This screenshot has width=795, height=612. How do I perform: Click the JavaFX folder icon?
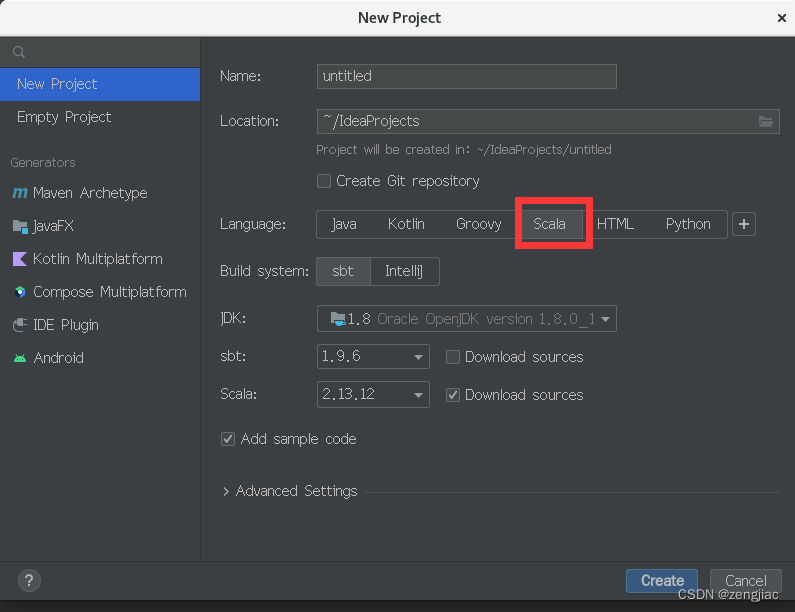(x=20, y=226)
